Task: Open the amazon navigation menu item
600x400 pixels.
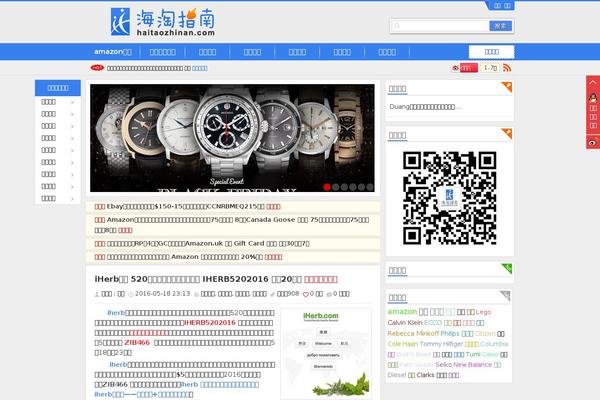Action: coord(113,52)
